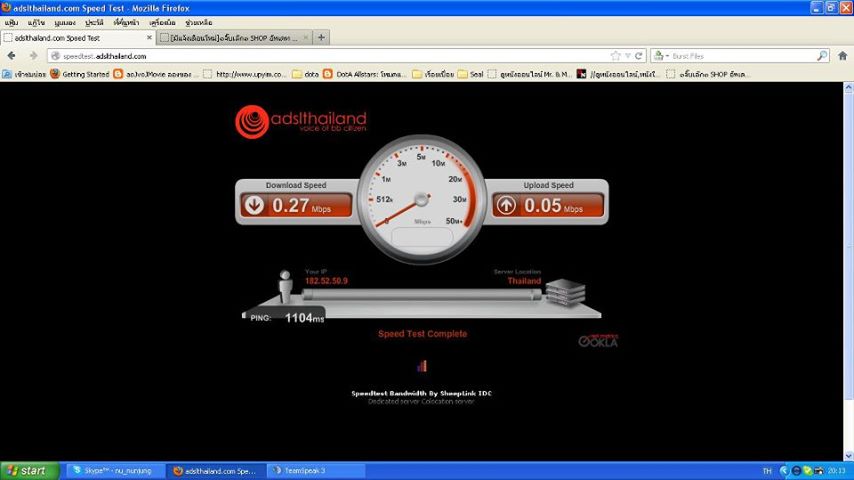
Task: Bookmark this page with the star icon
Action: 615,56
